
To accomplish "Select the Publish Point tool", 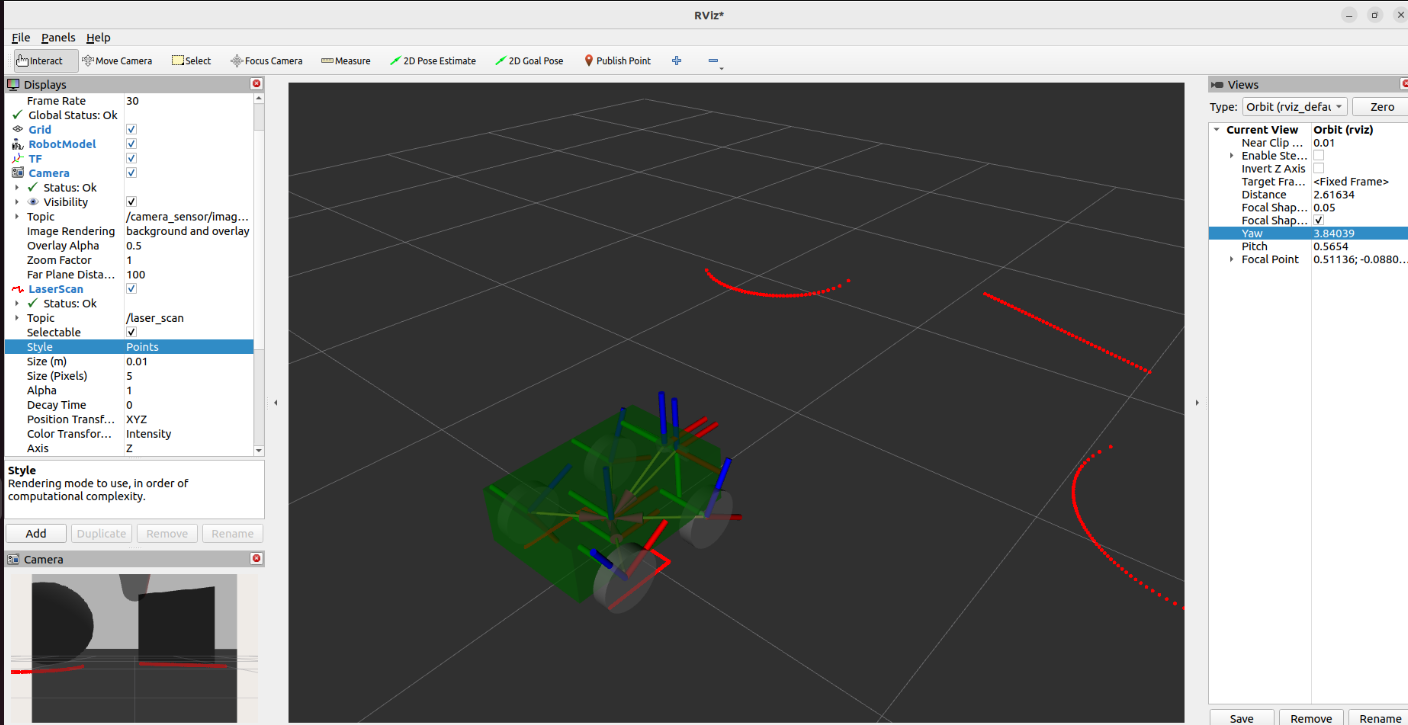I will point(617,61).
